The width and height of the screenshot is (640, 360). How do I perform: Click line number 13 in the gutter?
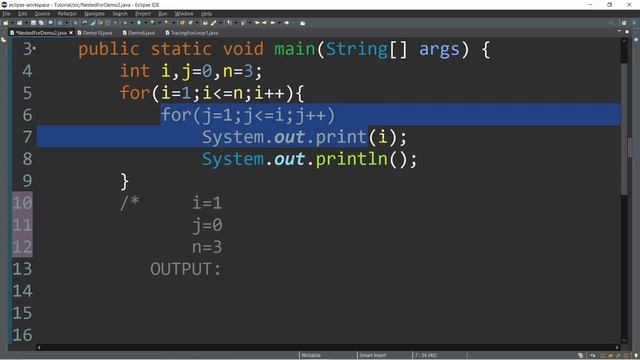(x=22, y=269)
